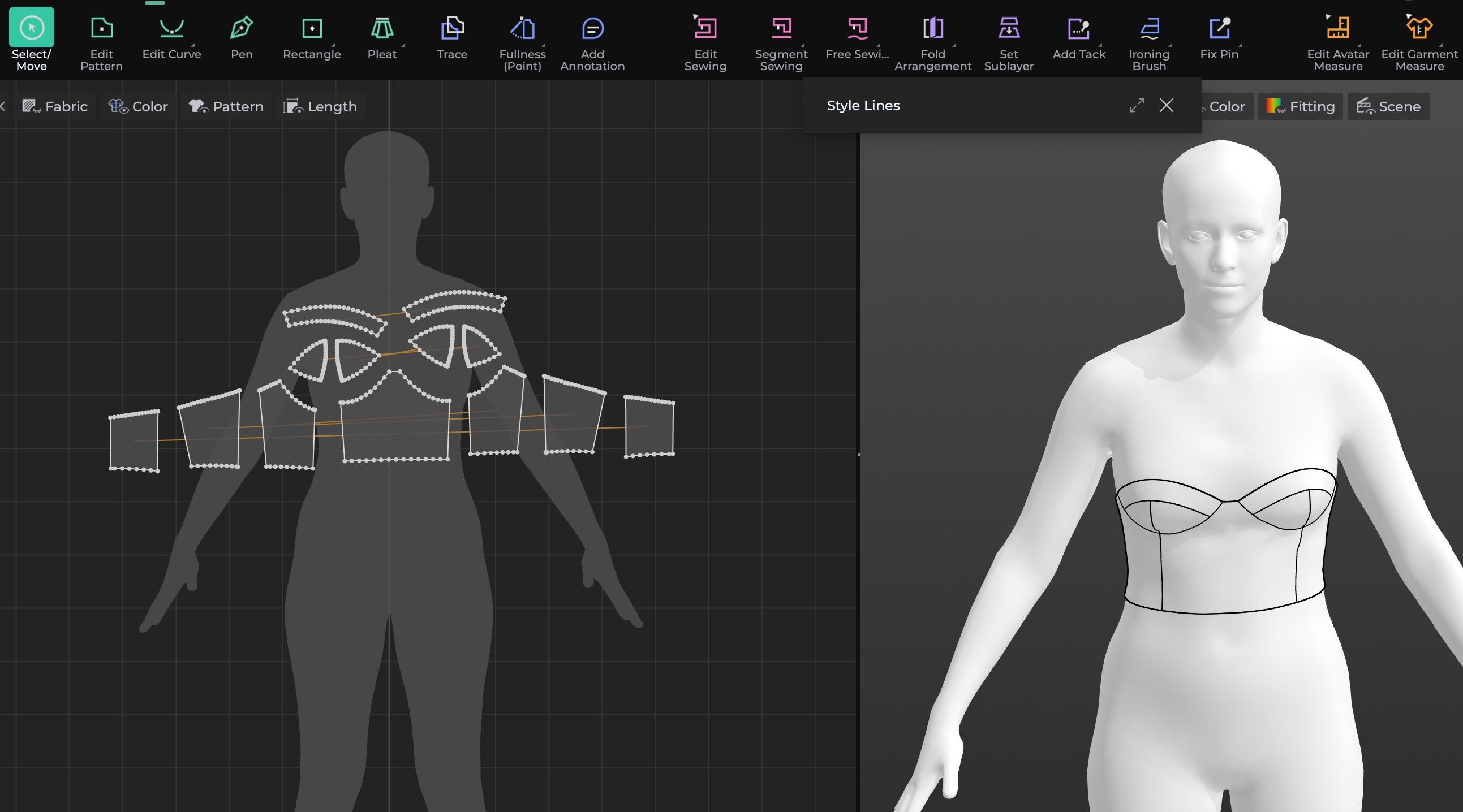Switch to the Fabric tab
Viewport: 1463px width, 812px height.
[54, 106]
